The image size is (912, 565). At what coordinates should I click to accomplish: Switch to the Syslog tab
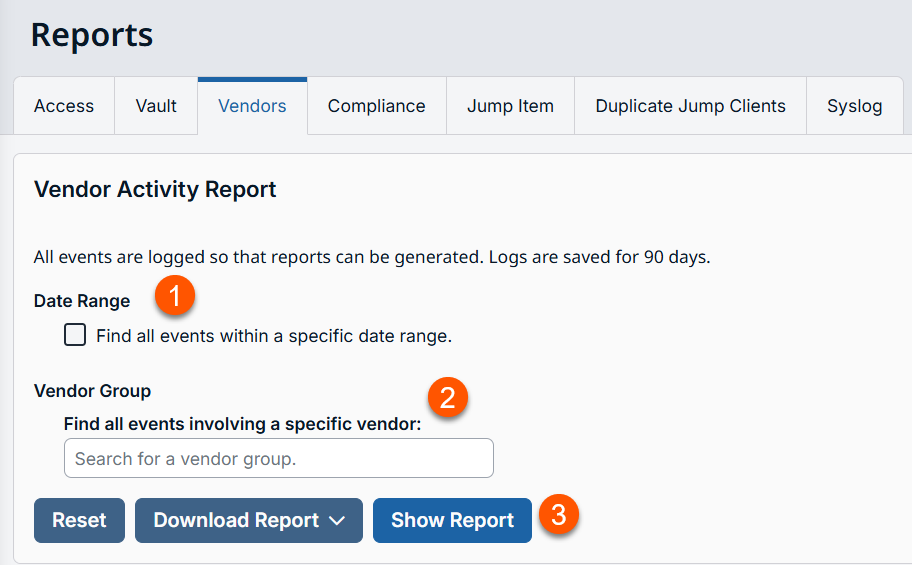tap(854, 106)
